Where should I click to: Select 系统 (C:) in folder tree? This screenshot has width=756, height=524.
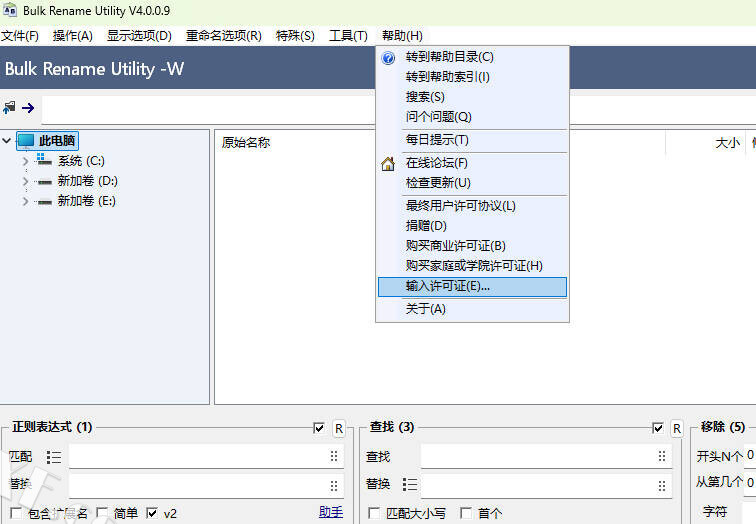81,161
